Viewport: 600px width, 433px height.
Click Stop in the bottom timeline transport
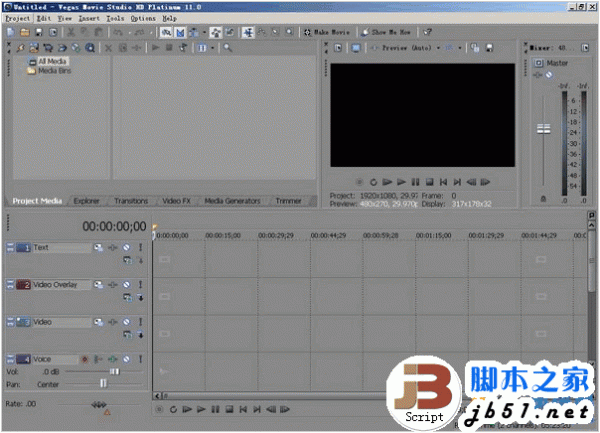coord(229,409)
